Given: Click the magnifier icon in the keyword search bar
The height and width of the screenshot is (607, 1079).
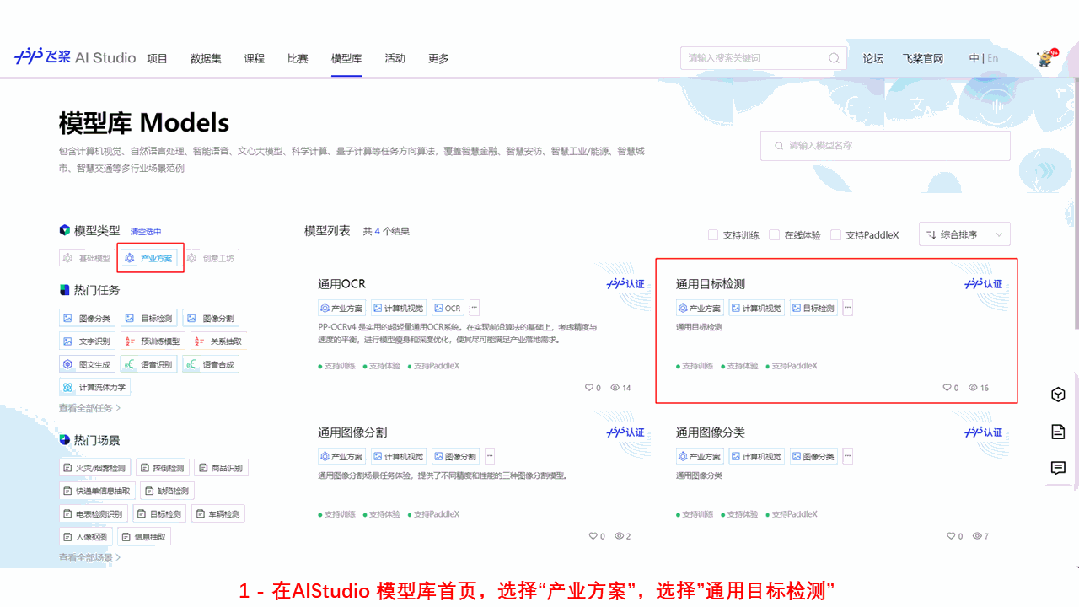Looking at the screenshot, I should [834, 58].
